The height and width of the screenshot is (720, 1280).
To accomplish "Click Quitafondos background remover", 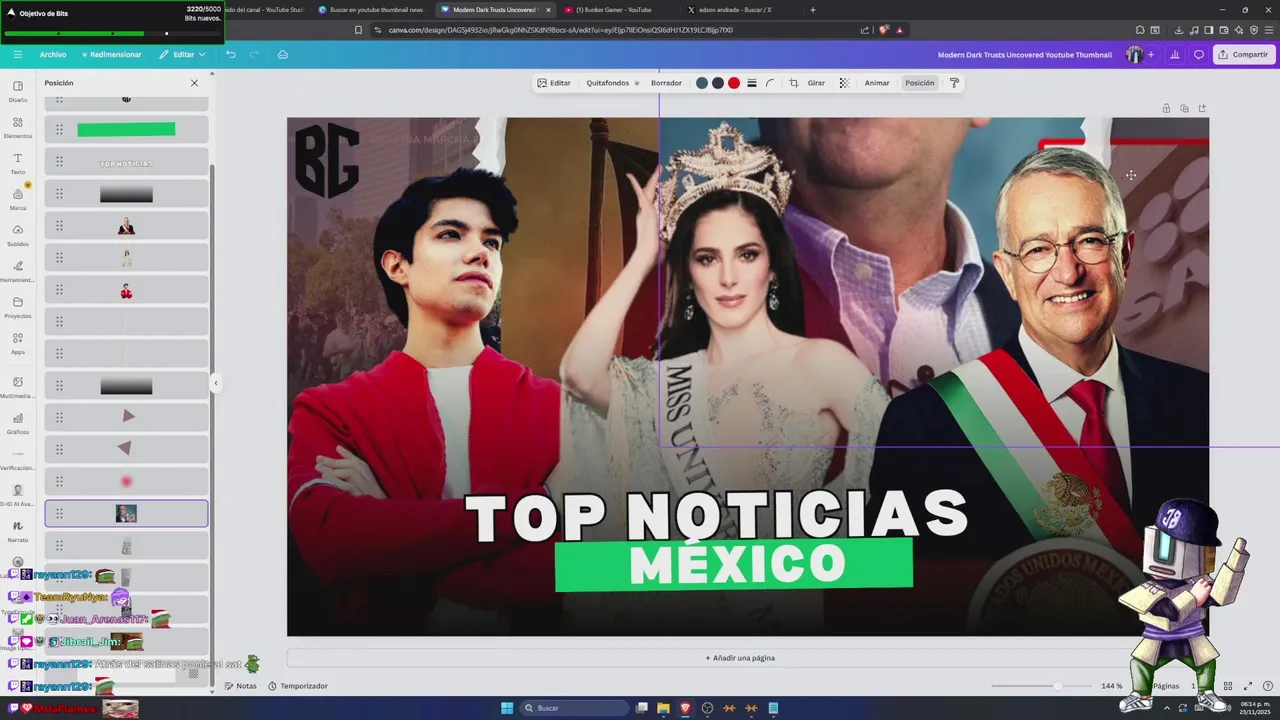I will pyautogui.click(x=612, y=83).
